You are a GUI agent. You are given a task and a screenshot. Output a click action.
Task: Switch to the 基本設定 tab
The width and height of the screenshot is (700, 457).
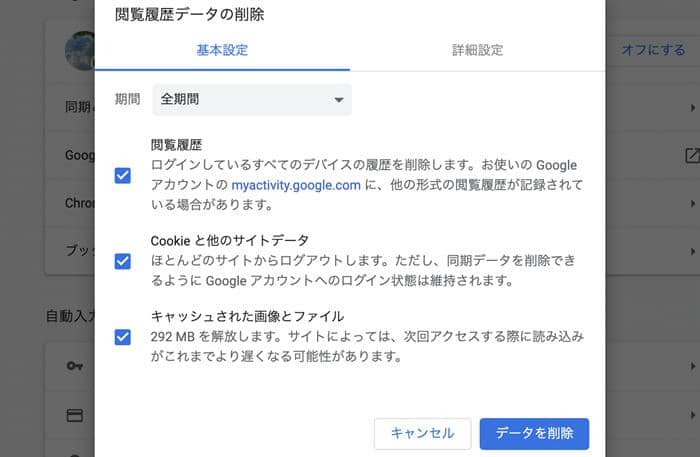222,50
